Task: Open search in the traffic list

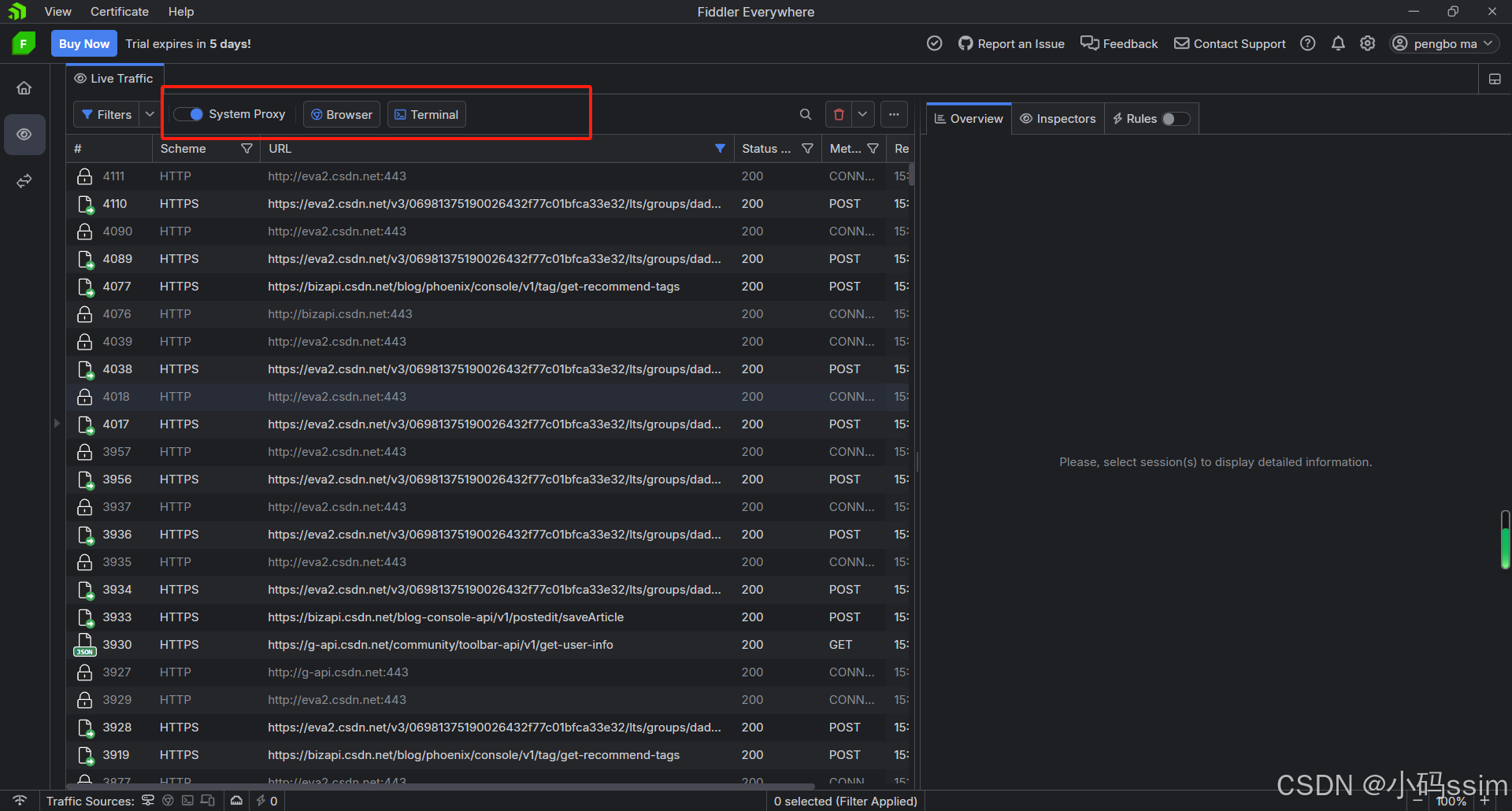Action: [806, 114]
